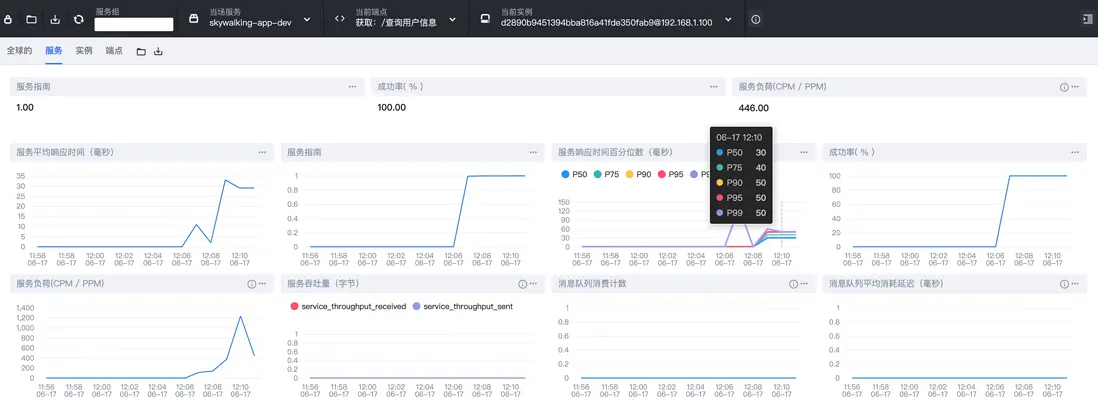Click the 消息队列平均消耗延迟（毫秒）panel title
The width and height of the screenshot is (1098, 401).
click(888, 284)
